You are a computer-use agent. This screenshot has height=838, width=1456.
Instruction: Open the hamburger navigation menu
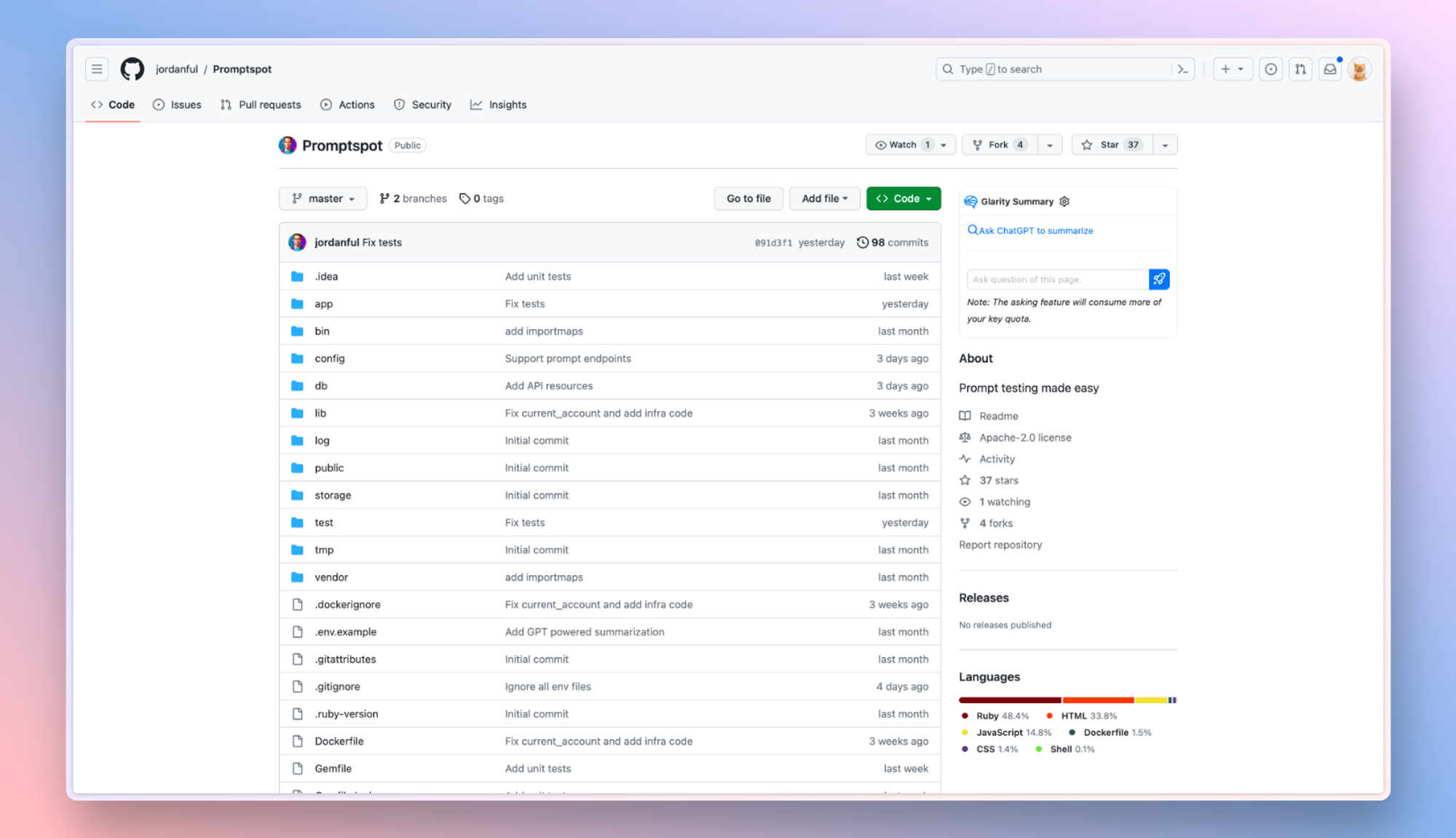point(97,69)
